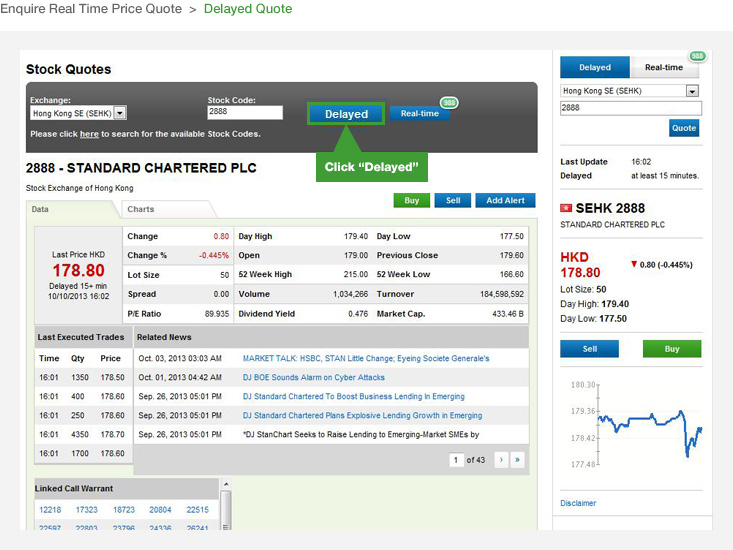
Task: Open the Disclaimer link
Action: click(578, 503)
